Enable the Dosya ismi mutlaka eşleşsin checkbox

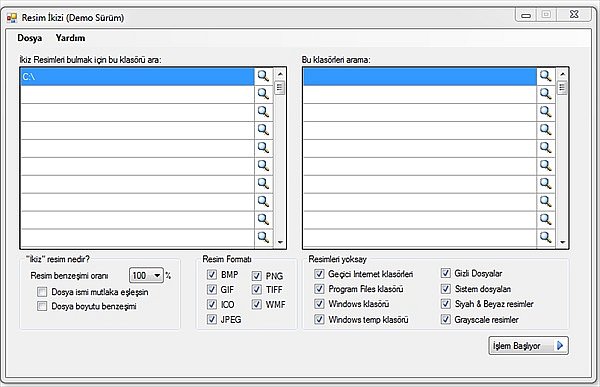[x=42, y=292]
